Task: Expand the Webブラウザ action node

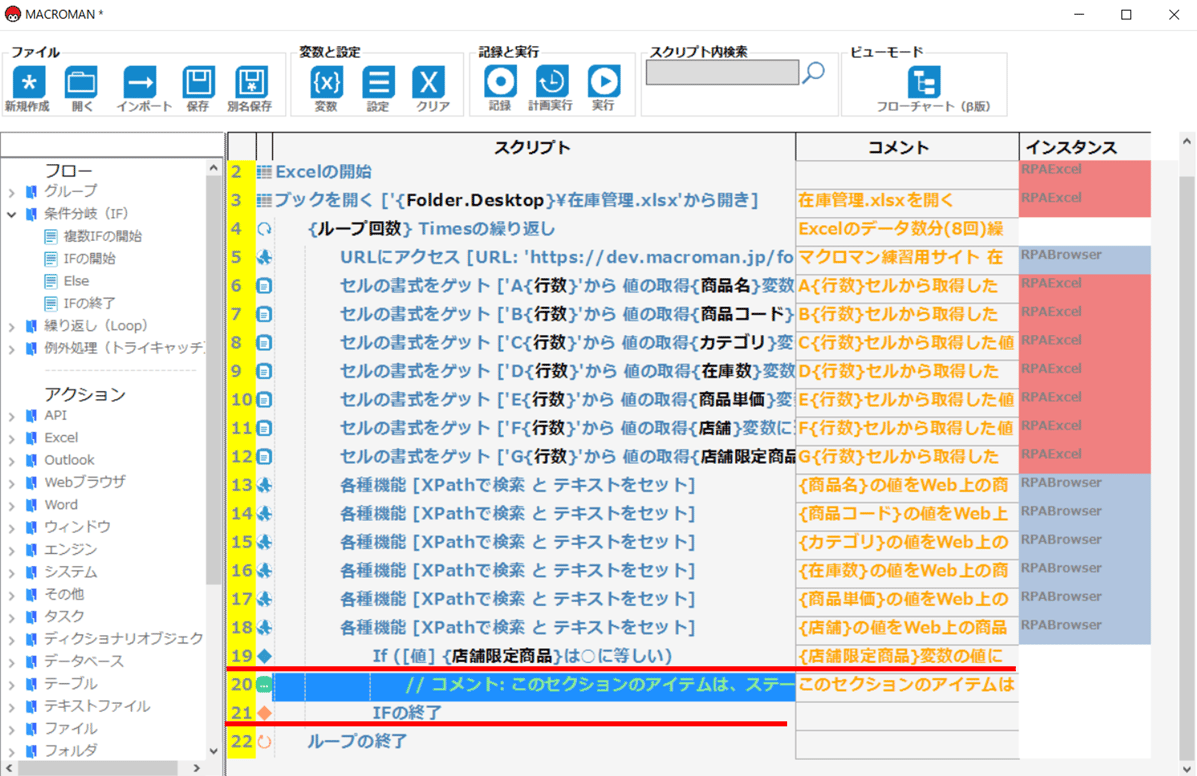Action: (11, 483)
